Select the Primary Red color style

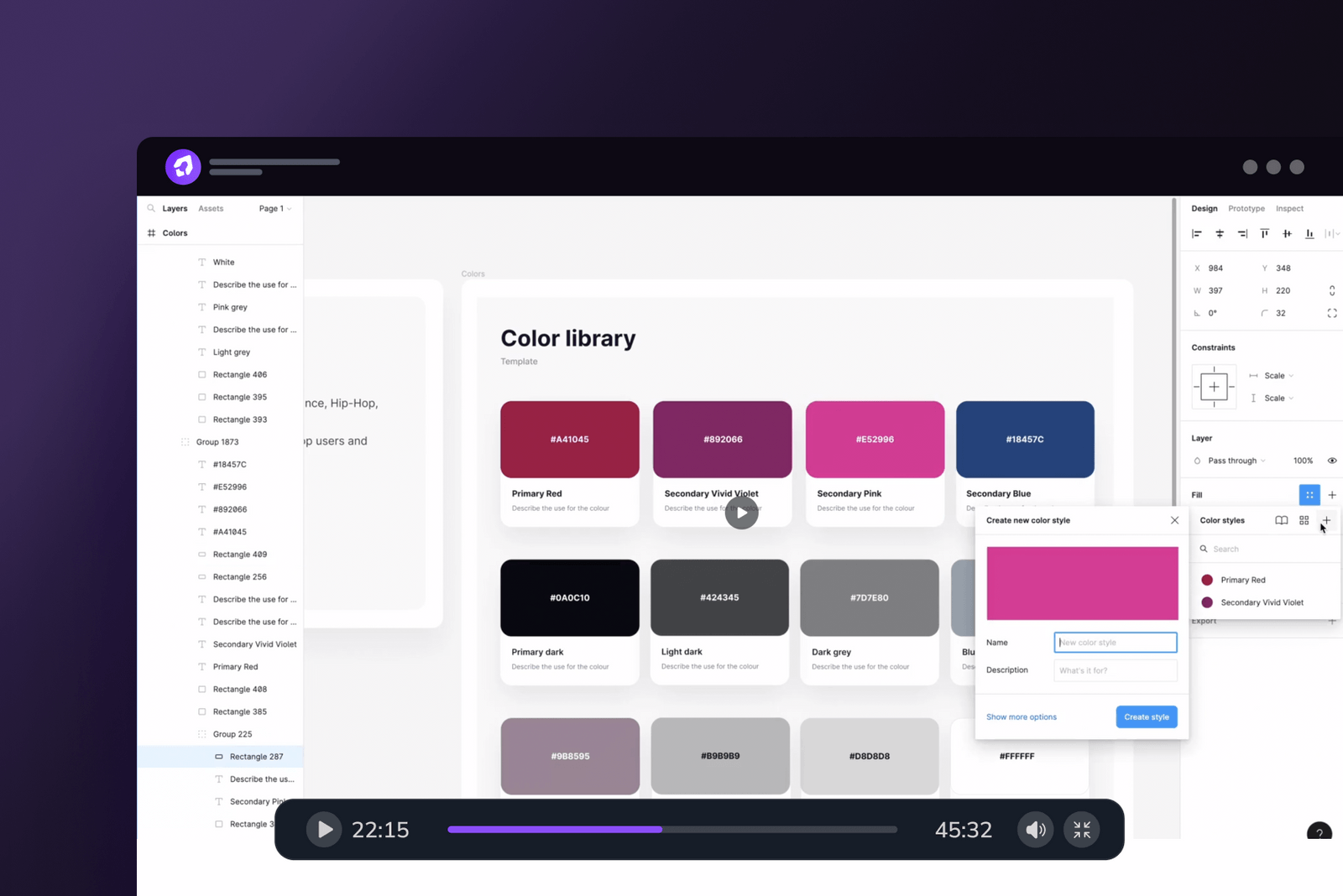click(x=1267, y=580)
